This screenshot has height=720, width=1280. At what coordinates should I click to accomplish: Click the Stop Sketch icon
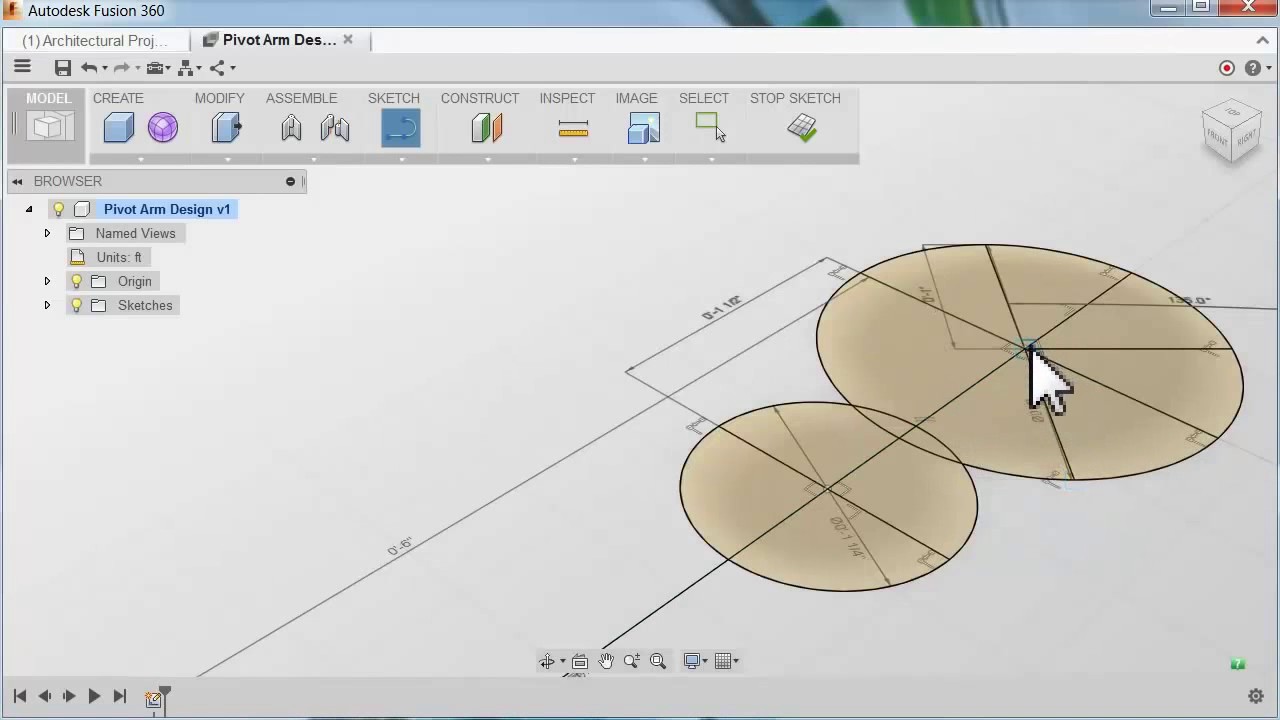pos(803,127)
